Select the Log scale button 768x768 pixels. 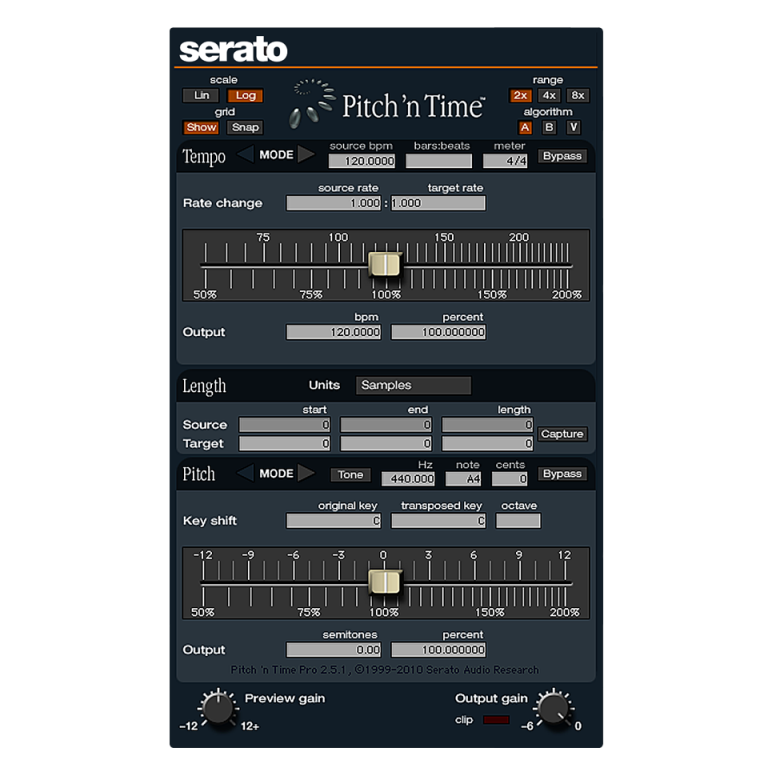[x=245, y=95]
